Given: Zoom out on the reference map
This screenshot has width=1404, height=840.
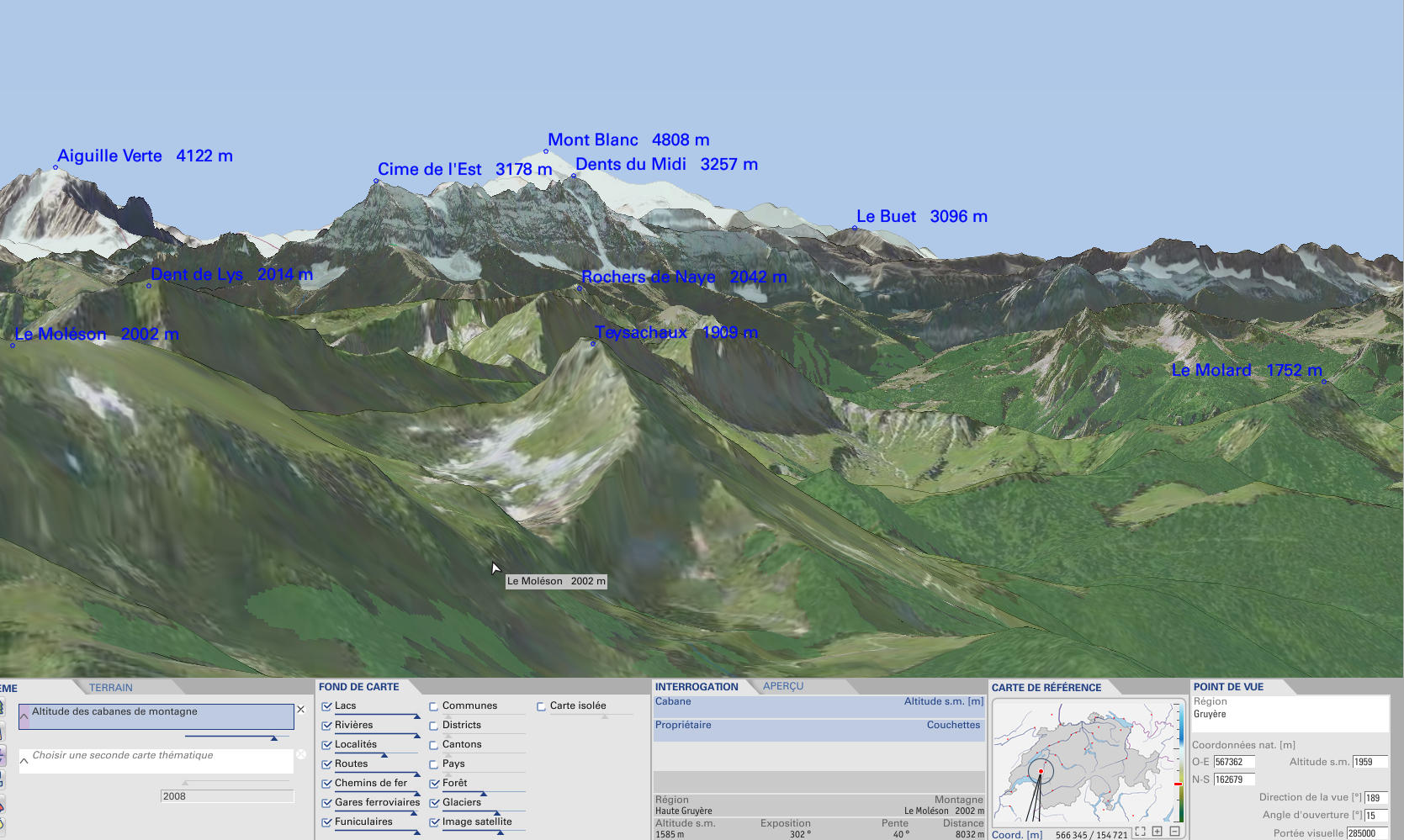Looking at the screenshot, I should pos(1175,832).
